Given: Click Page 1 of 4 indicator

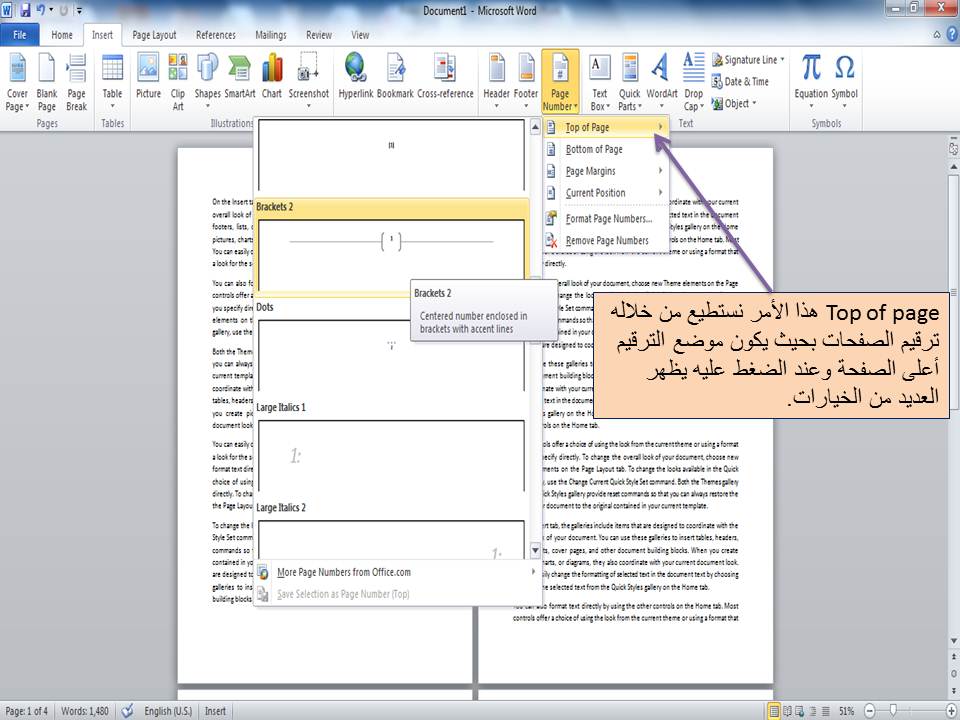Looking at the screenshot, I should 26,711.
